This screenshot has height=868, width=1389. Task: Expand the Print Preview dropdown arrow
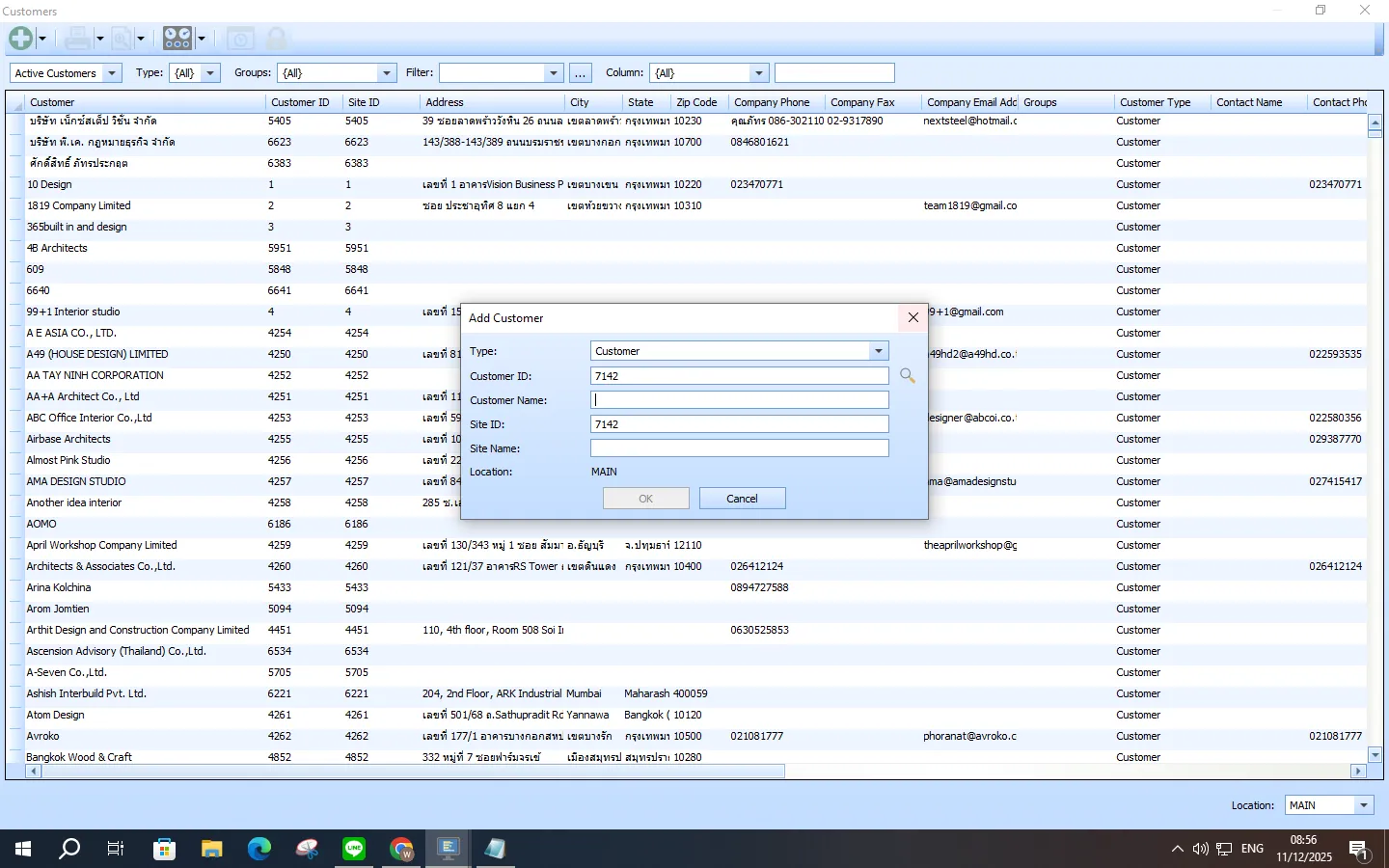pyautogui.click(x=141, y=39)
